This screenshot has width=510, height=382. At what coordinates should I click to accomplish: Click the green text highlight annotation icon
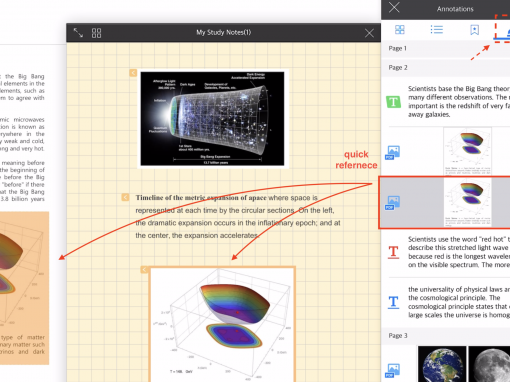[x=393, y=102]
